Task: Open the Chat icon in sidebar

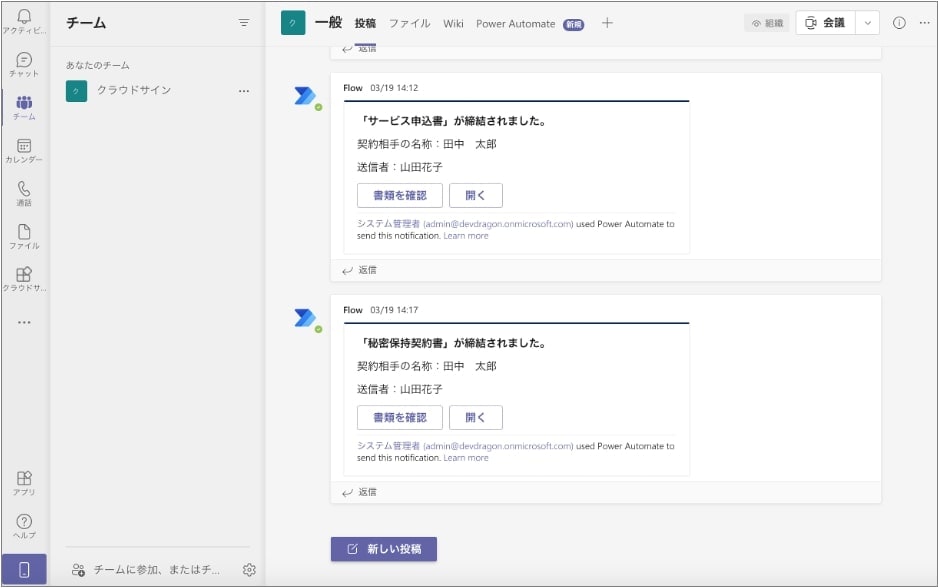Action: click(24, 64)
